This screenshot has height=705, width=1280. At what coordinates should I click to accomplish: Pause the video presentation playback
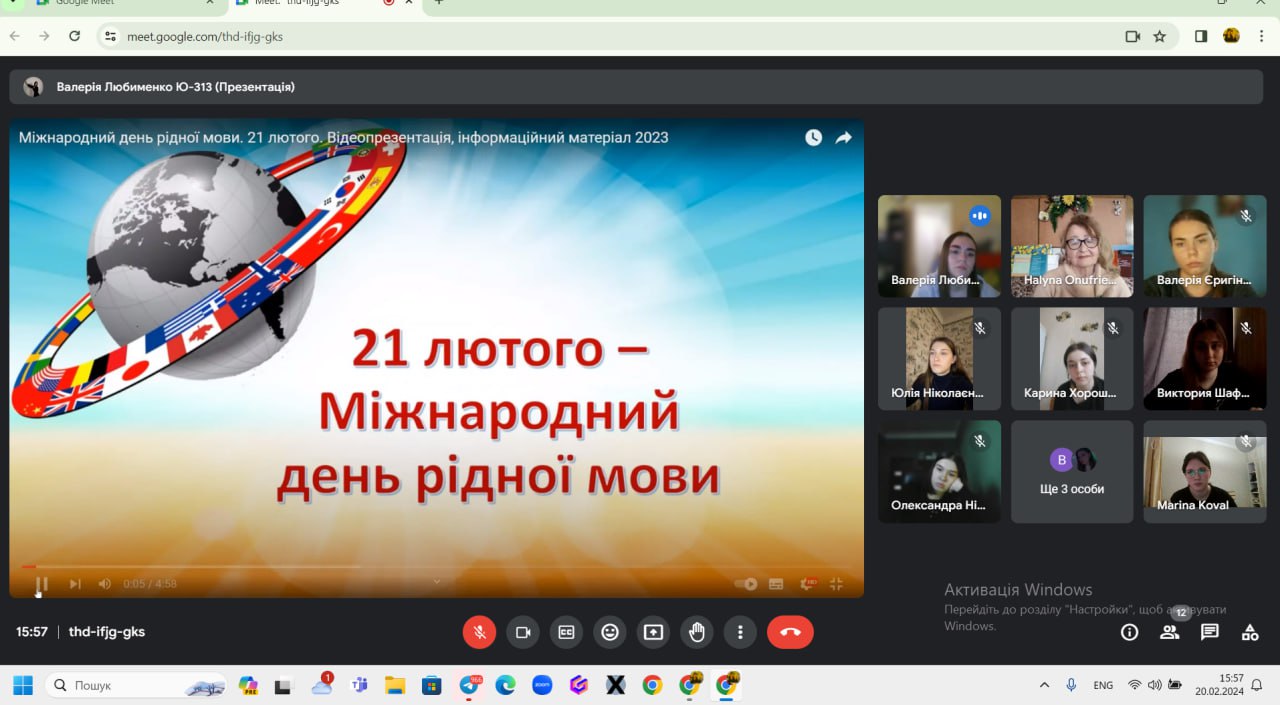[x=42, y=584]
